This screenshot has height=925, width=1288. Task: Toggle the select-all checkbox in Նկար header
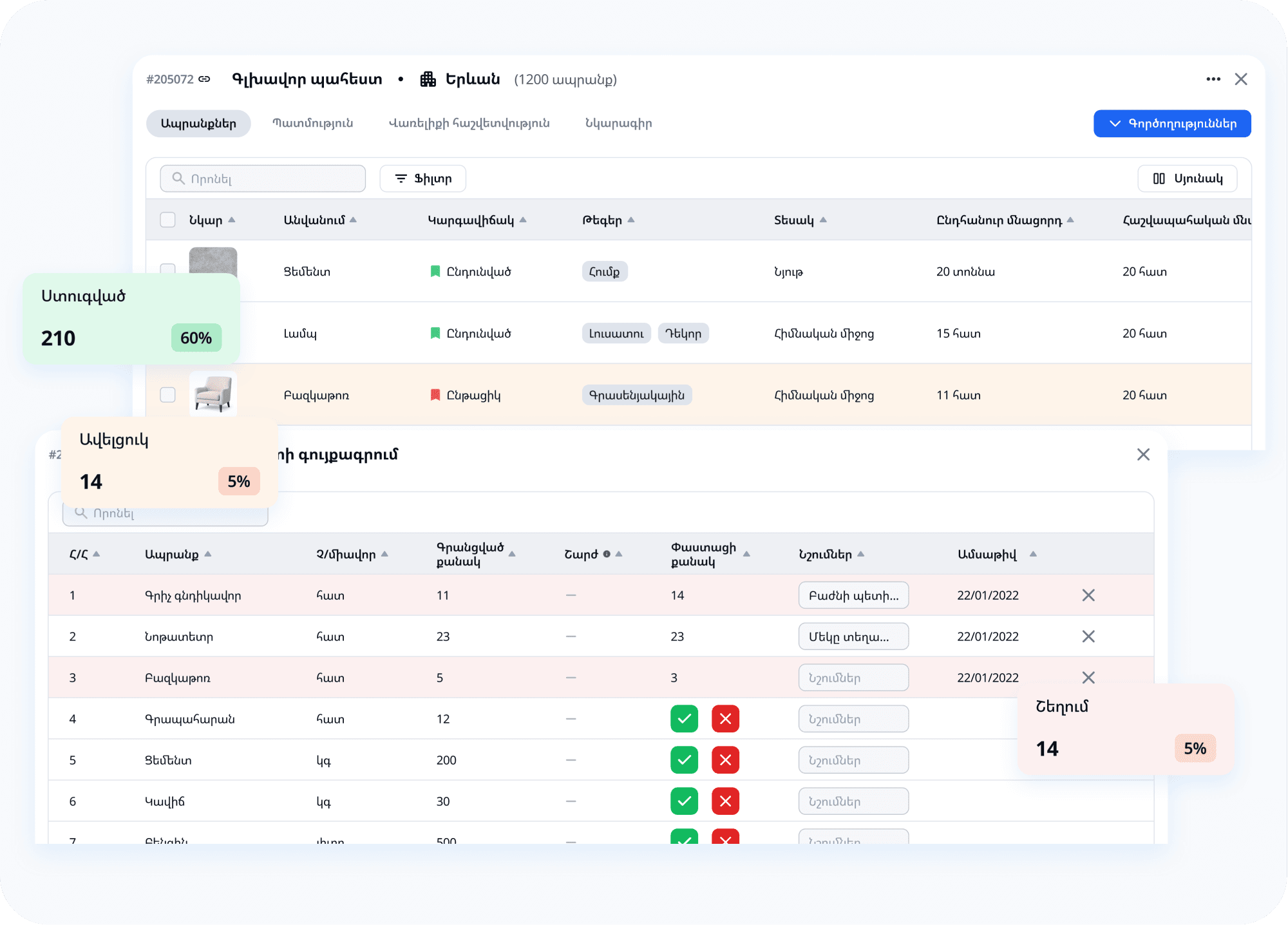[x=167, y=220]
